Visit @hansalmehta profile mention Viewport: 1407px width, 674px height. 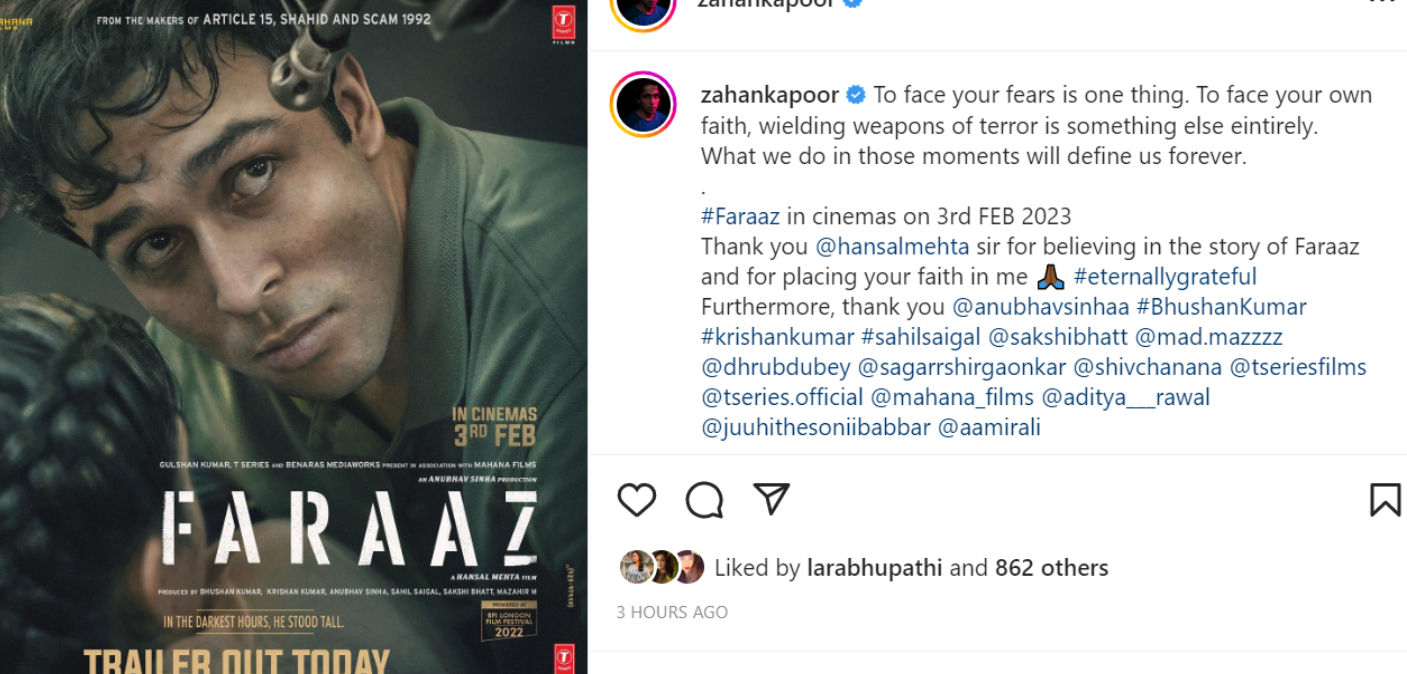(892, 246)
